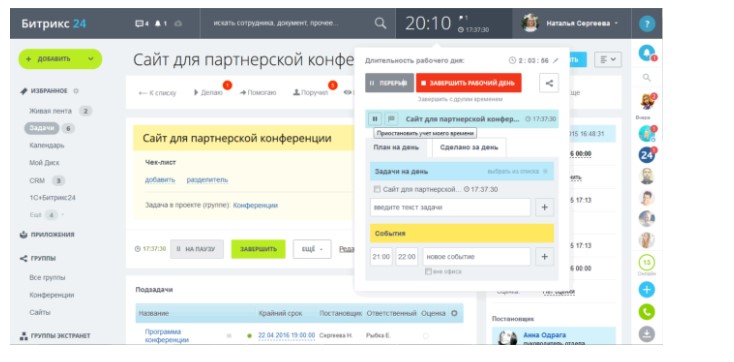The image size is (734, 362).
Task: Tick the Сайт для партнерской task checkbox
Action: [x=377, y=190]
